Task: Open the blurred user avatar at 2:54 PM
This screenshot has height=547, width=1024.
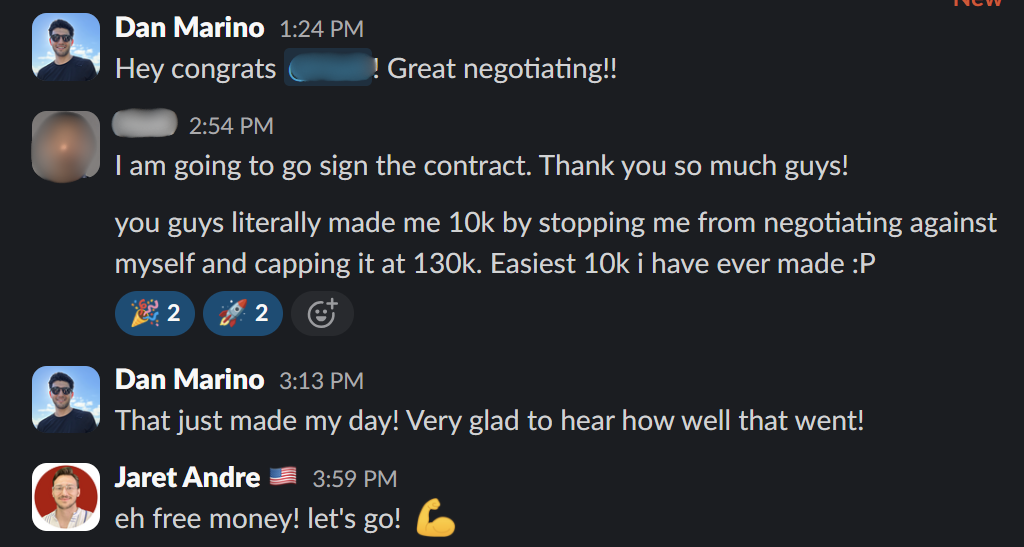Action: click(x=66, y=145)
